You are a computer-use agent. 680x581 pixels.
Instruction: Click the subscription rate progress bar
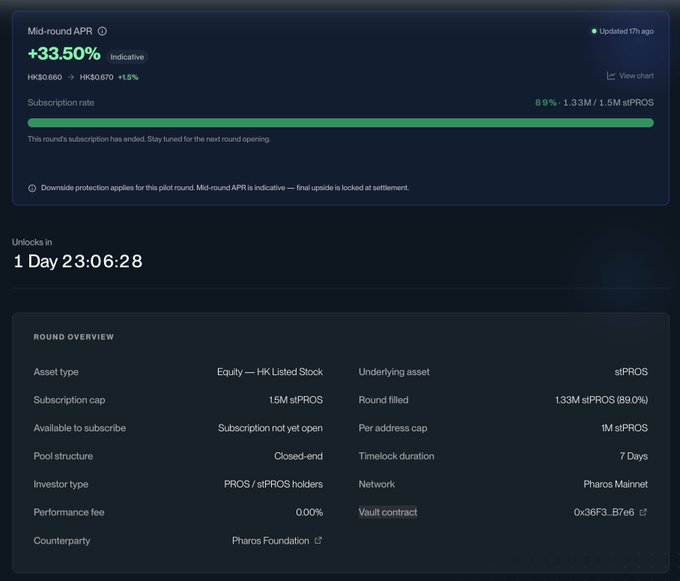point(340,123)
